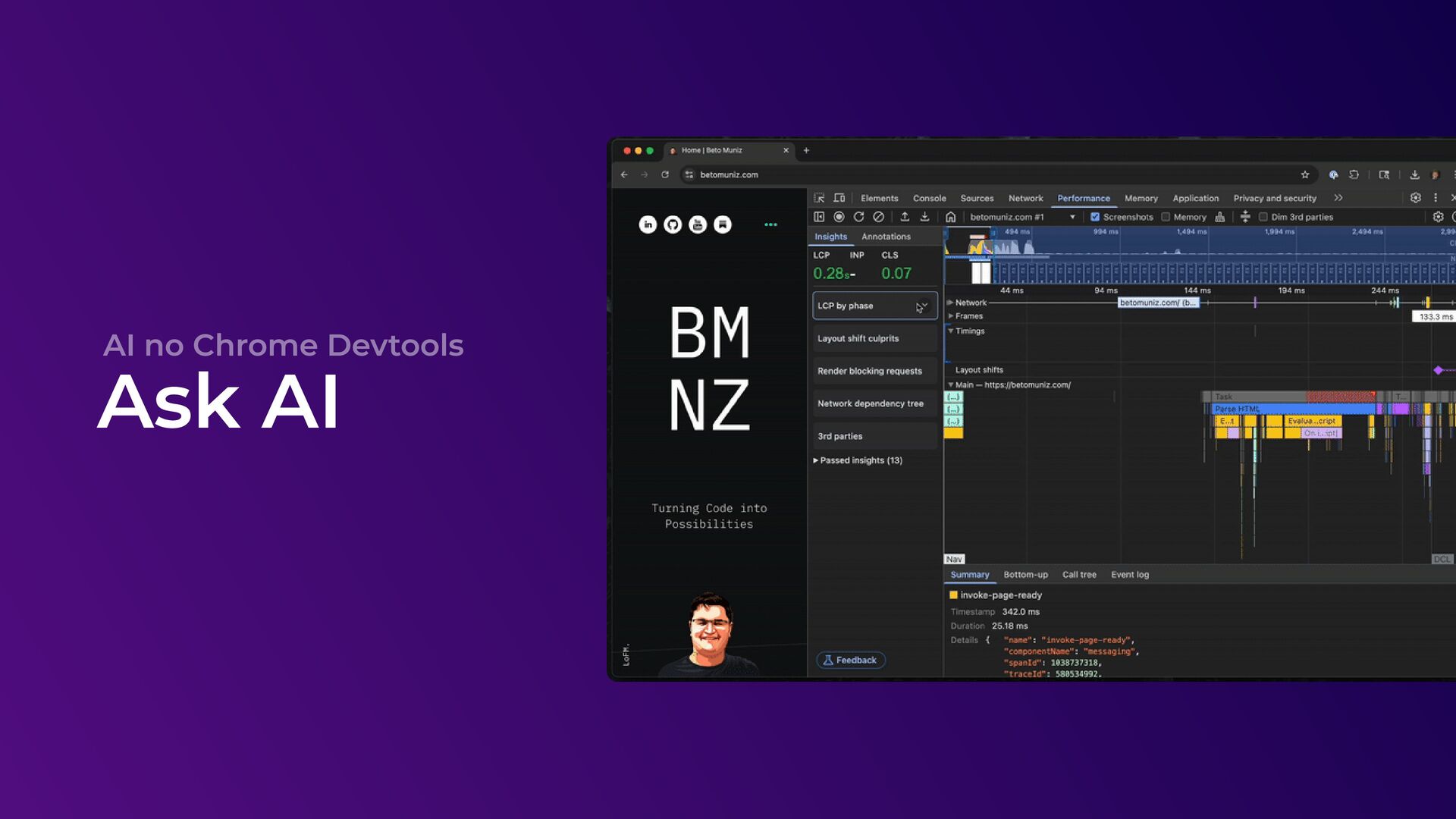
Task: Click the inspect element selector icon
Action: coord(819,198)
